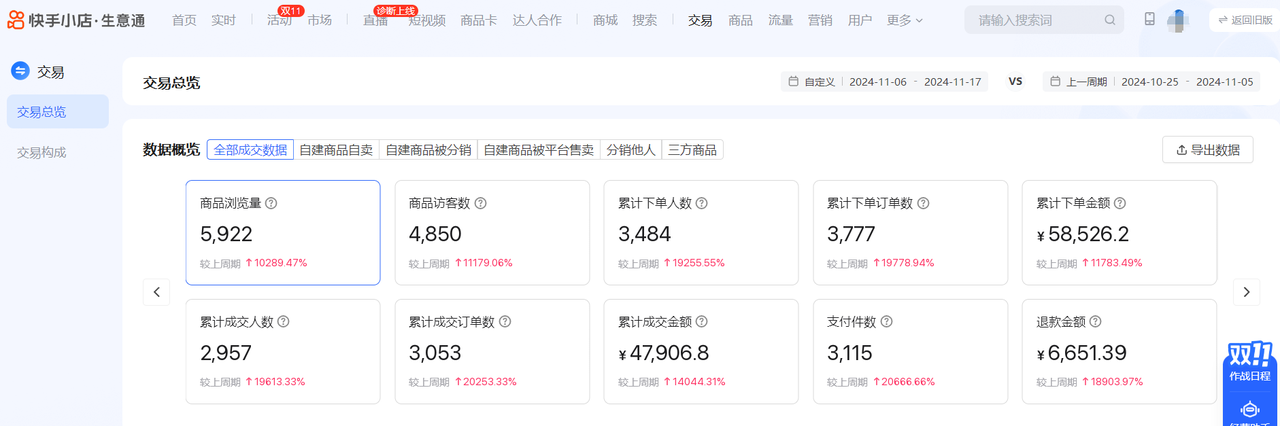Open the 营销 nav item

click(820, 20)
